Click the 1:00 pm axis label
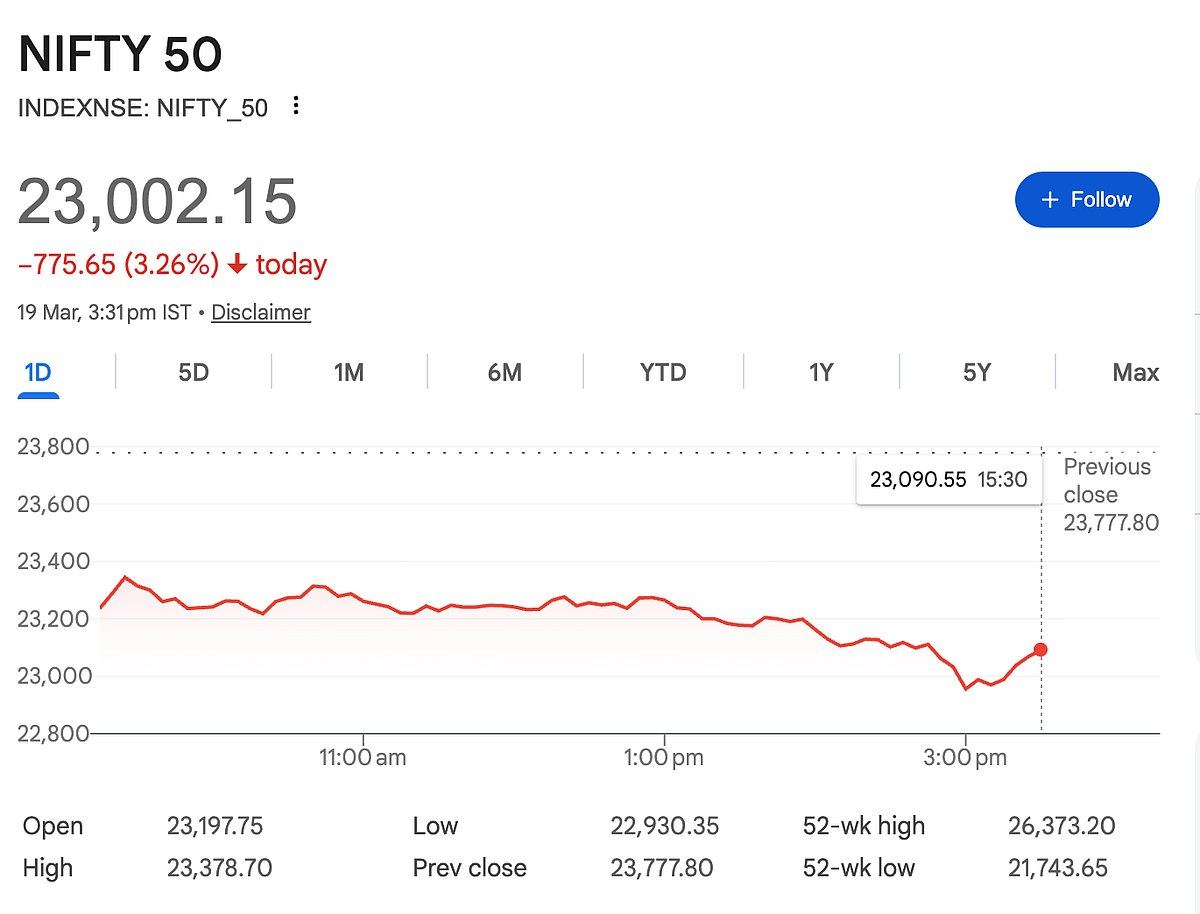 point(662,758)
